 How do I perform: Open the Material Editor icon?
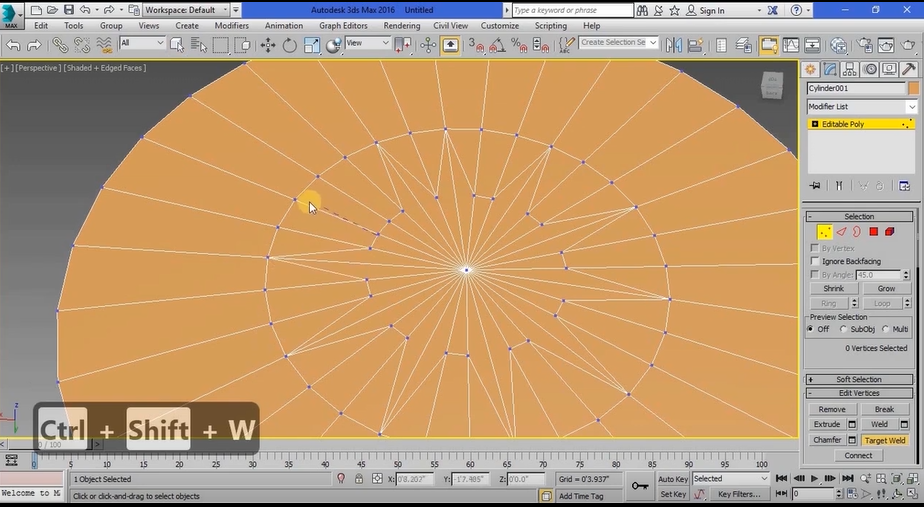(838, 45)
